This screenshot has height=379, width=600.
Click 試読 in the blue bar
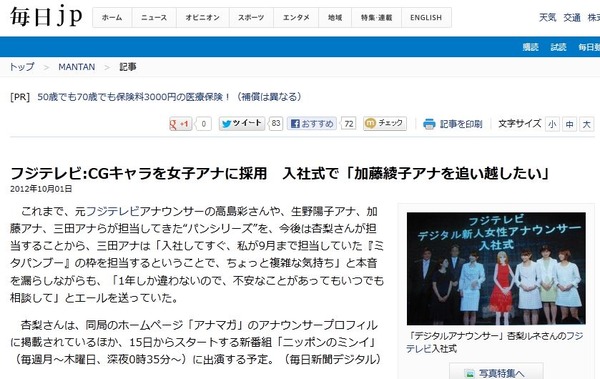tap(558, 47)
